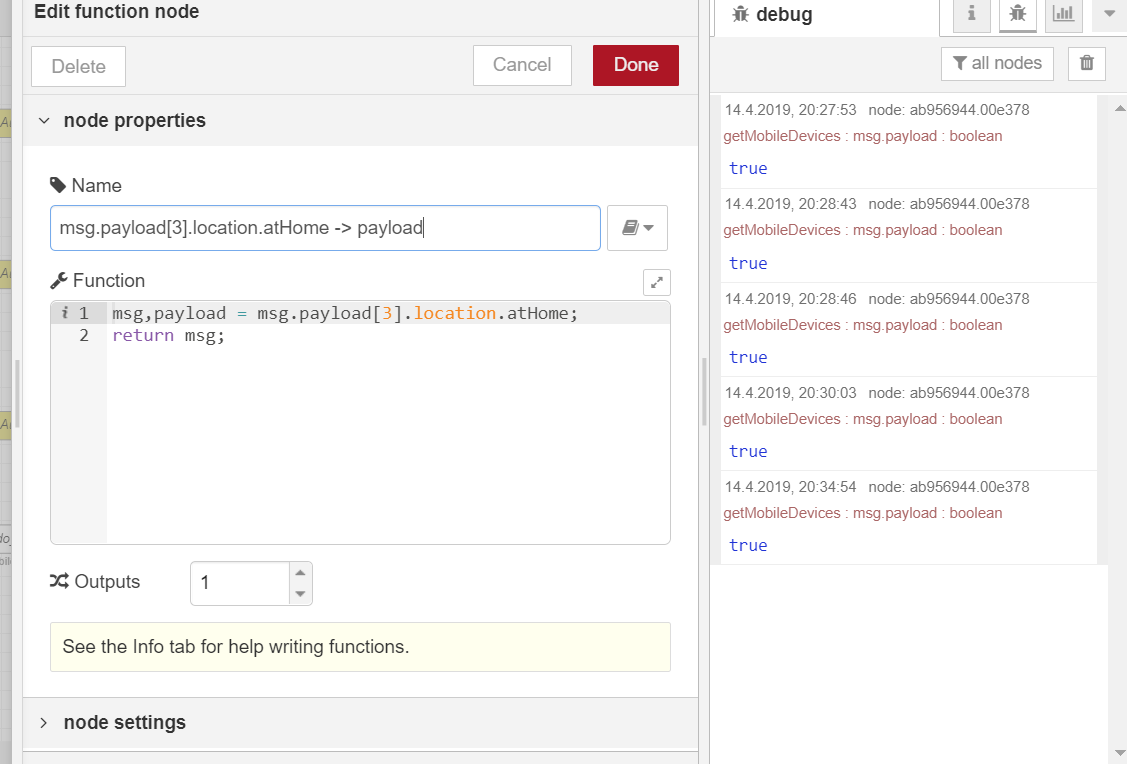Click the true value under the 20:27:53 message
1127x764 pixels.
pyautogui.click(x=748, y=168)
